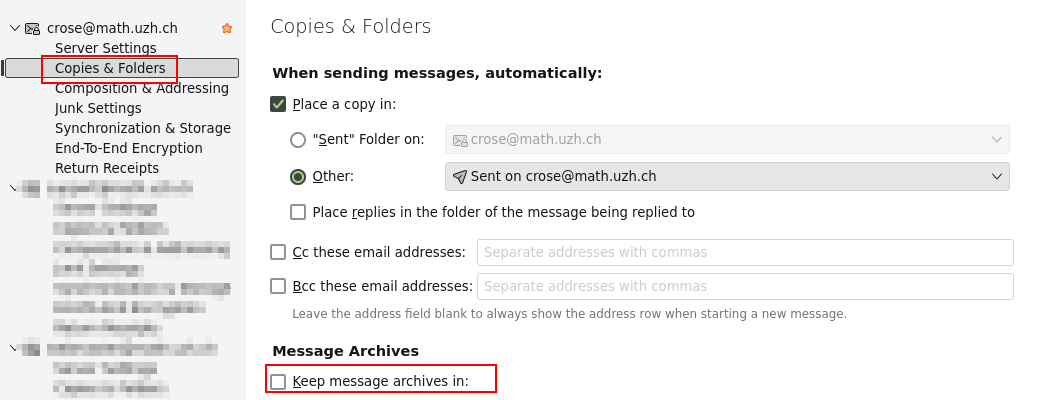Select the Other radio button

pos(298,177)
